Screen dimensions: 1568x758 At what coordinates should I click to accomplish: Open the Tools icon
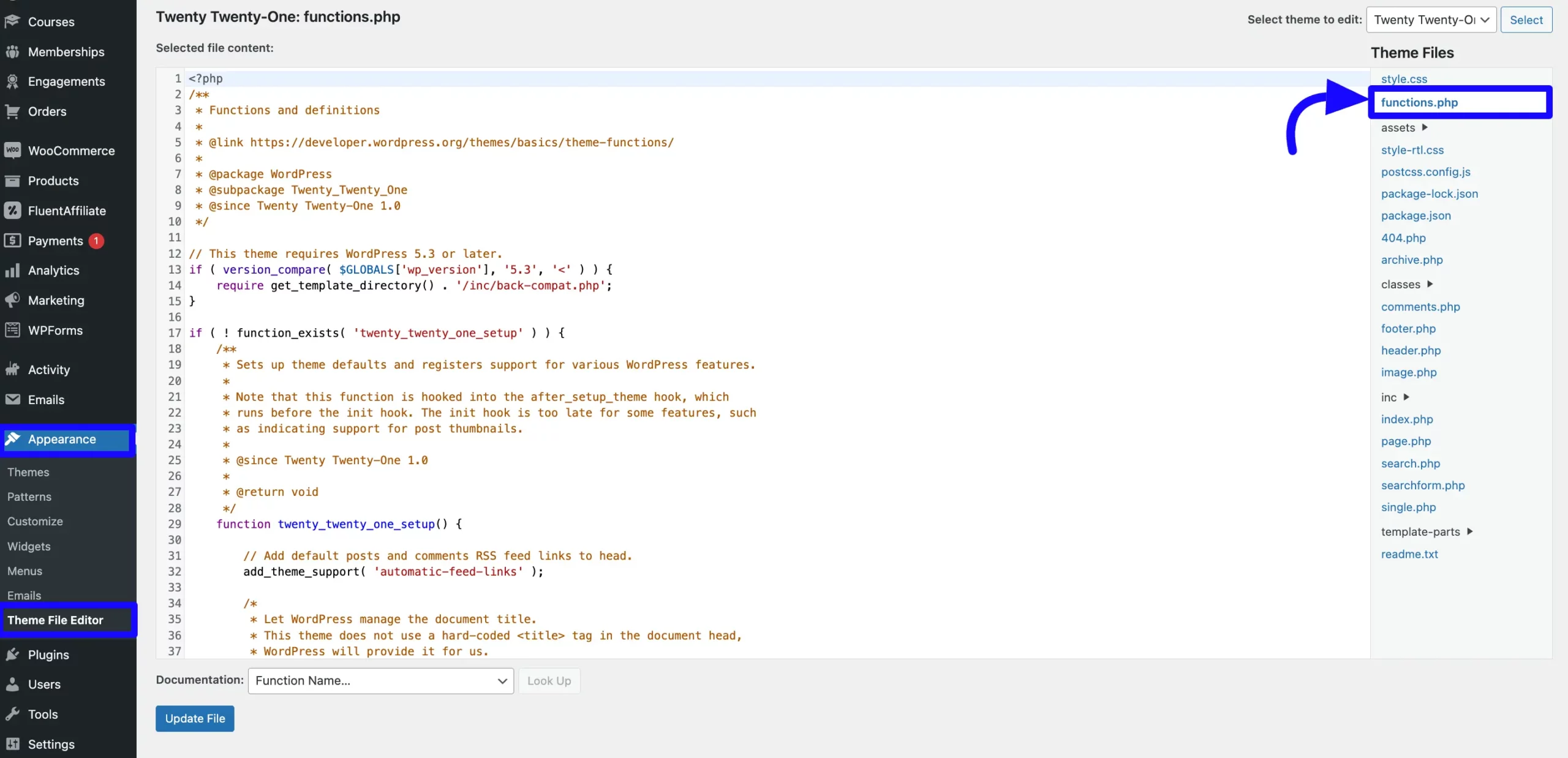pos(13,714)
